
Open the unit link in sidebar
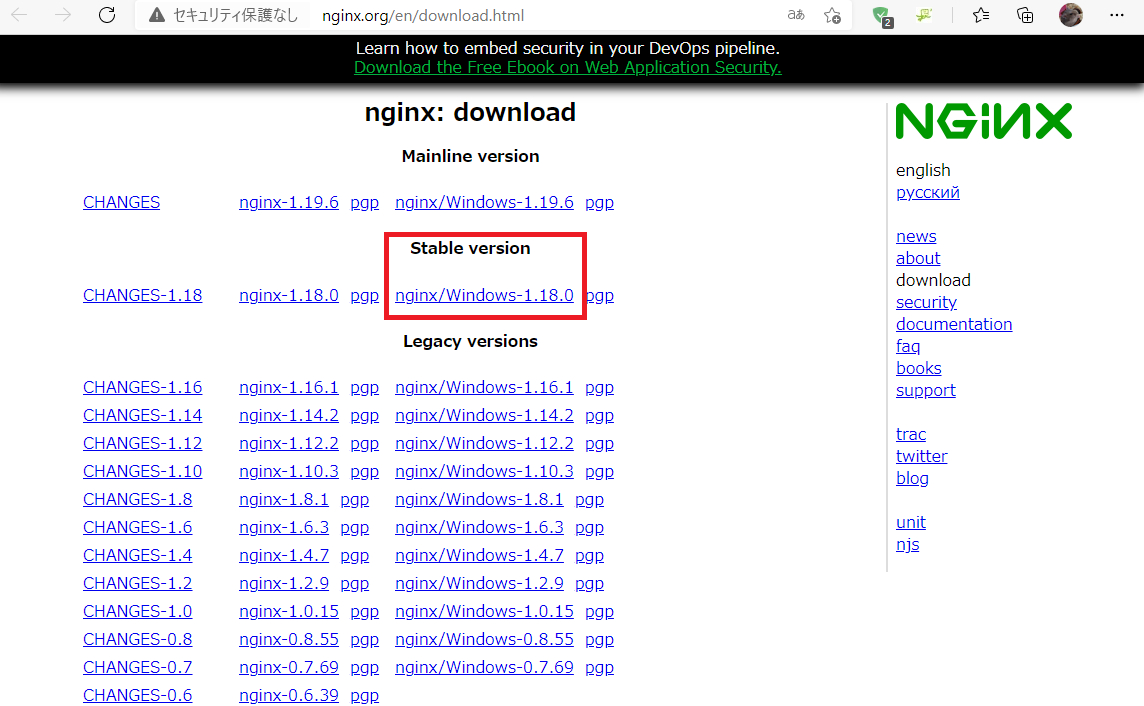(911, 522)
